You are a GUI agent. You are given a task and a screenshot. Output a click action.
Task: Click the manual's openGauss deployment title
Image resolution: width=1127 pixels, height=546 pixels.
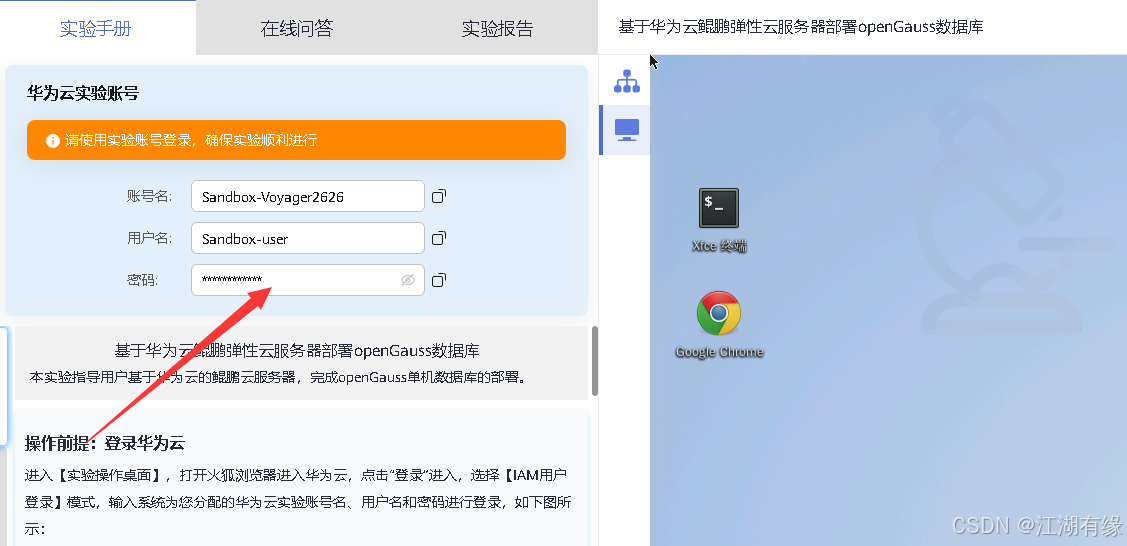(x=297, y=351)
